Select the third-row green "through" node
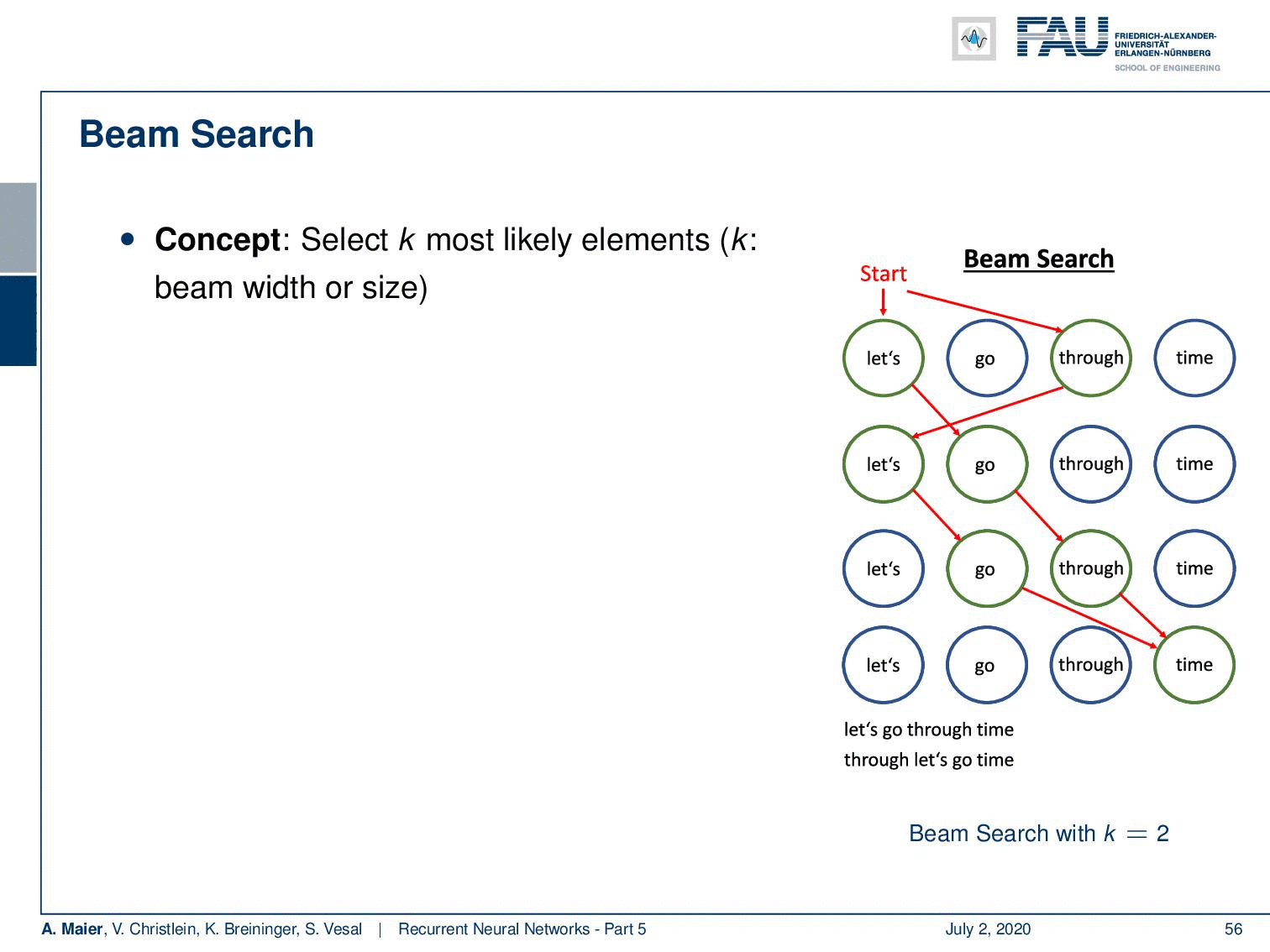This screenshot has height=952, width=1270. coord(1090,568)
